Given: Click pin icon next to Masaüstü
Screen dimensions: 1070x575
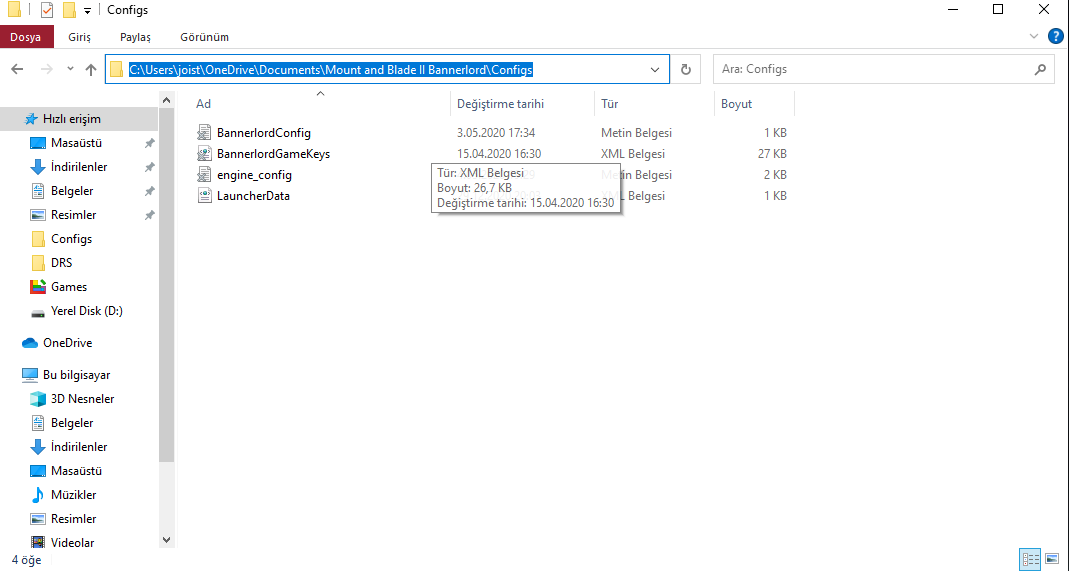Looking at the screenshot, I should click(149, 143).
